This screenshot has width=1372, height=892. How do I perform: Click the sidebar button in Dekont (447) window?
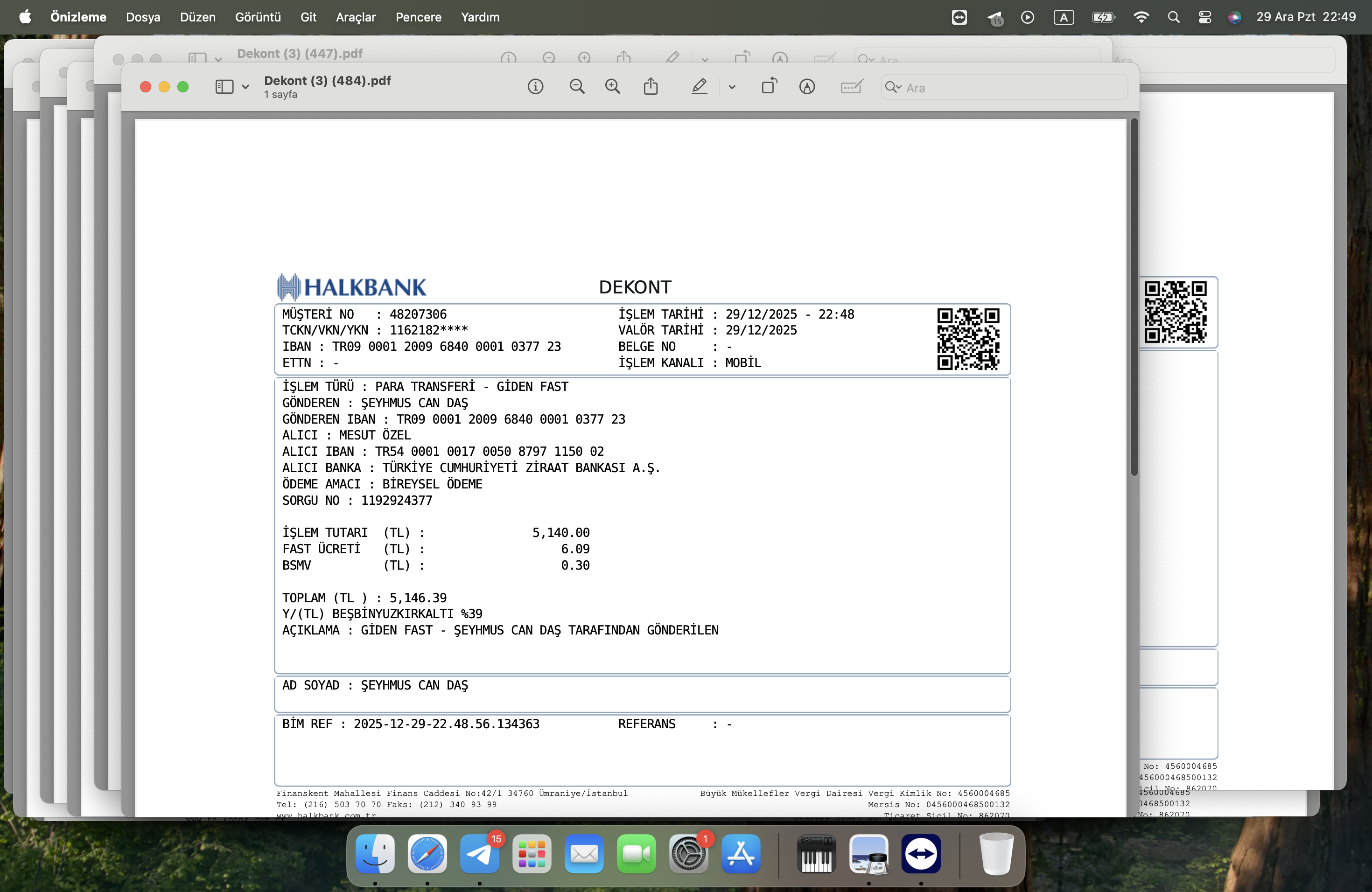click(x=197, y=58)
